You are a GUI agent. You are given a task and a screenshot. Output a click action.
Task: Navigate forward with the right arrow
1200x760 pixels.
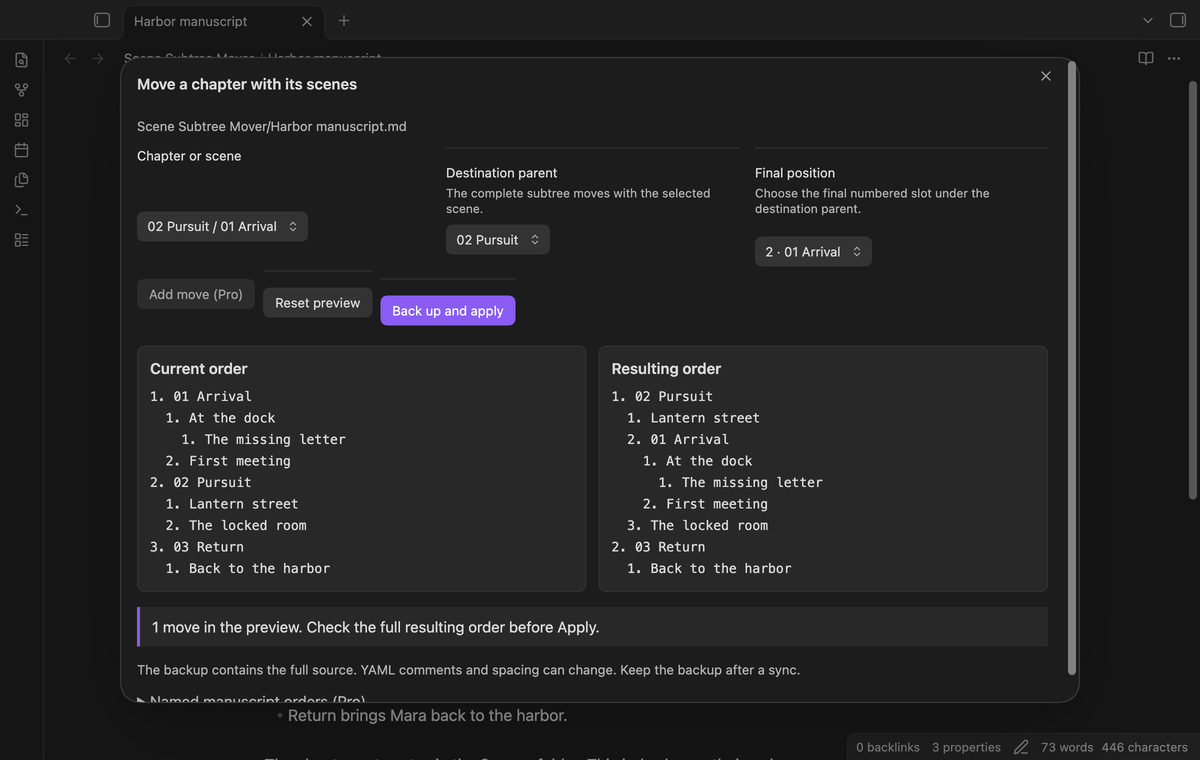pos(98,58)
